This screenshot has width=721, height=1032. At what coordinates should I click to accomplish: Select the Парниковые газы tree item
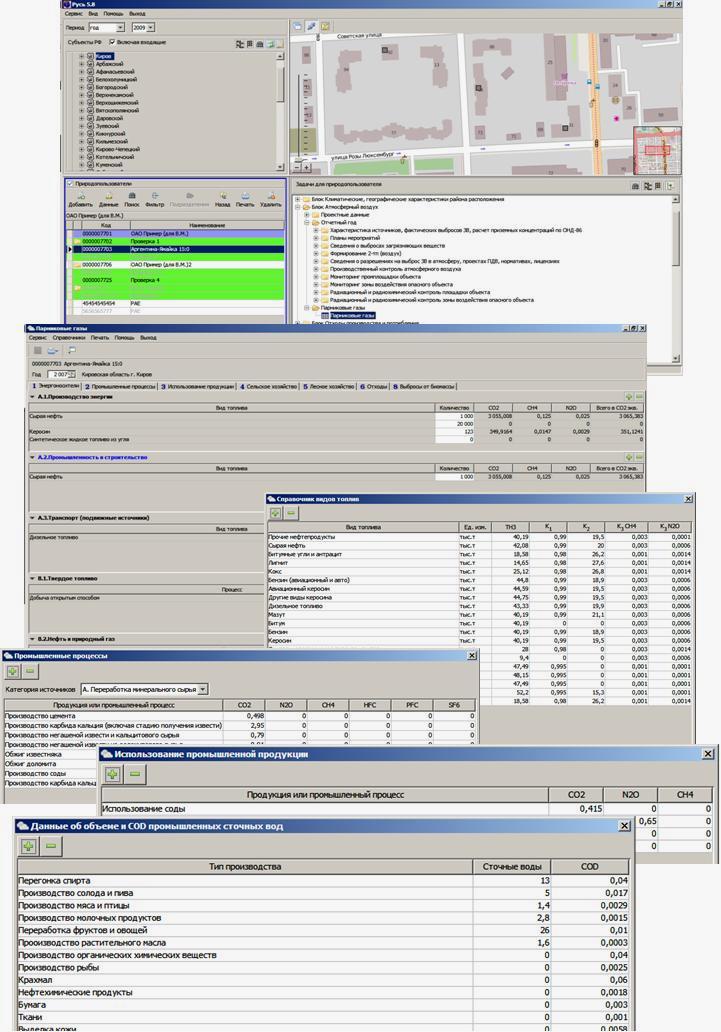(x=353, y=315)
